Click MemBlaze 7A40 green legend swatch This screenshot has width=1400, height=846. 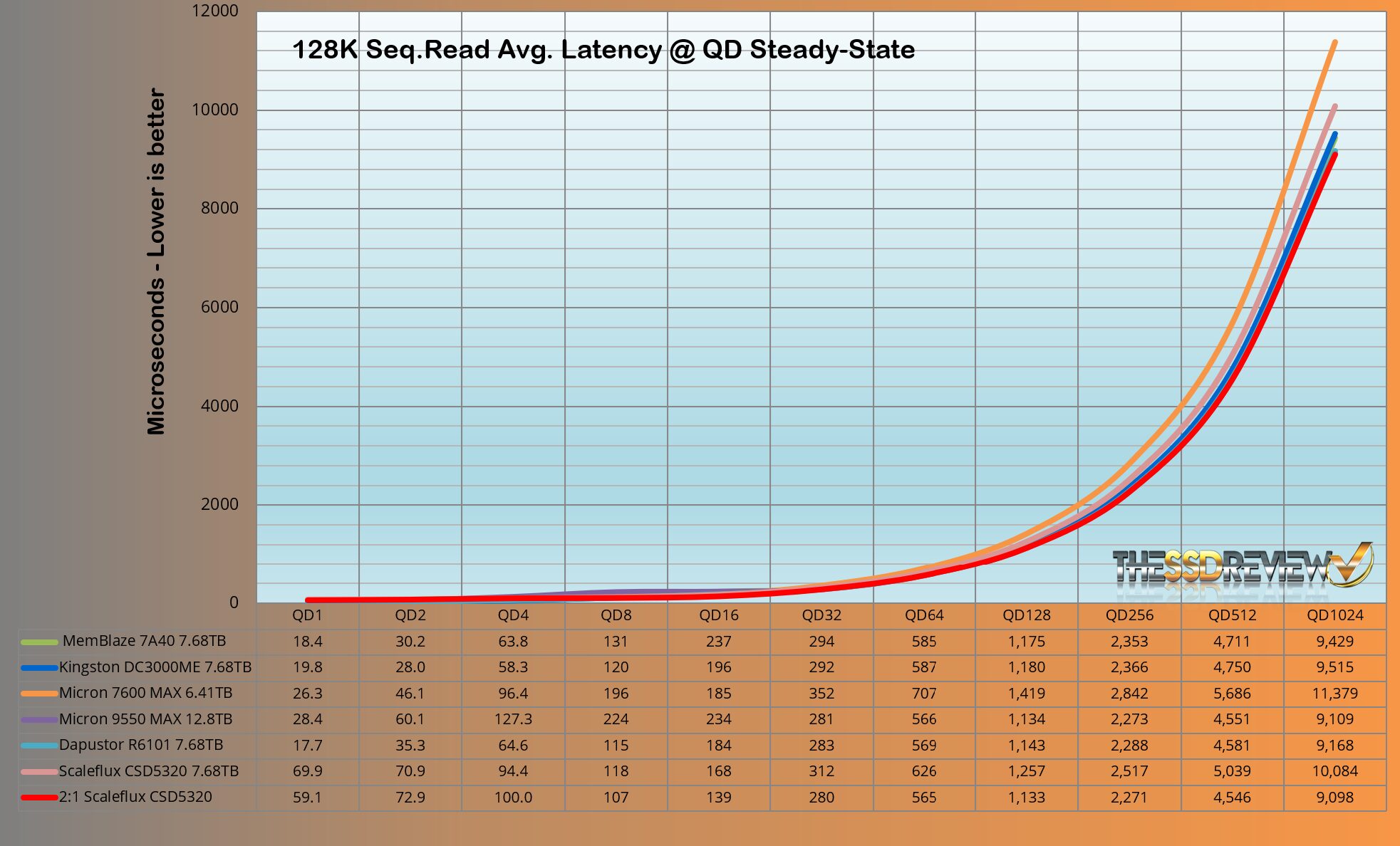(39, 642)
